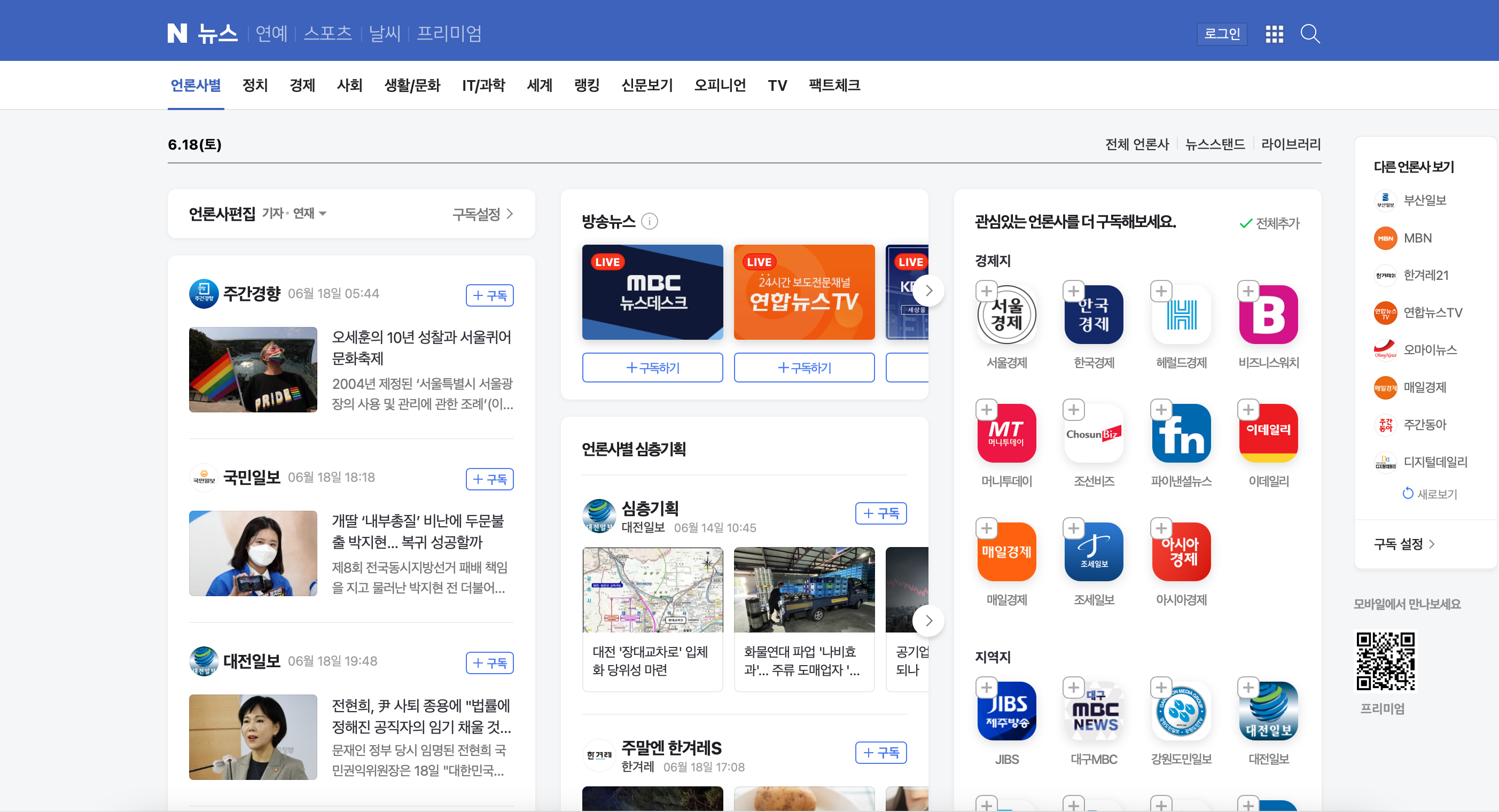Open 대구MBC news icon
Image resolution: width=1499 pixels, height=812 pixels.
[1094, 711]
